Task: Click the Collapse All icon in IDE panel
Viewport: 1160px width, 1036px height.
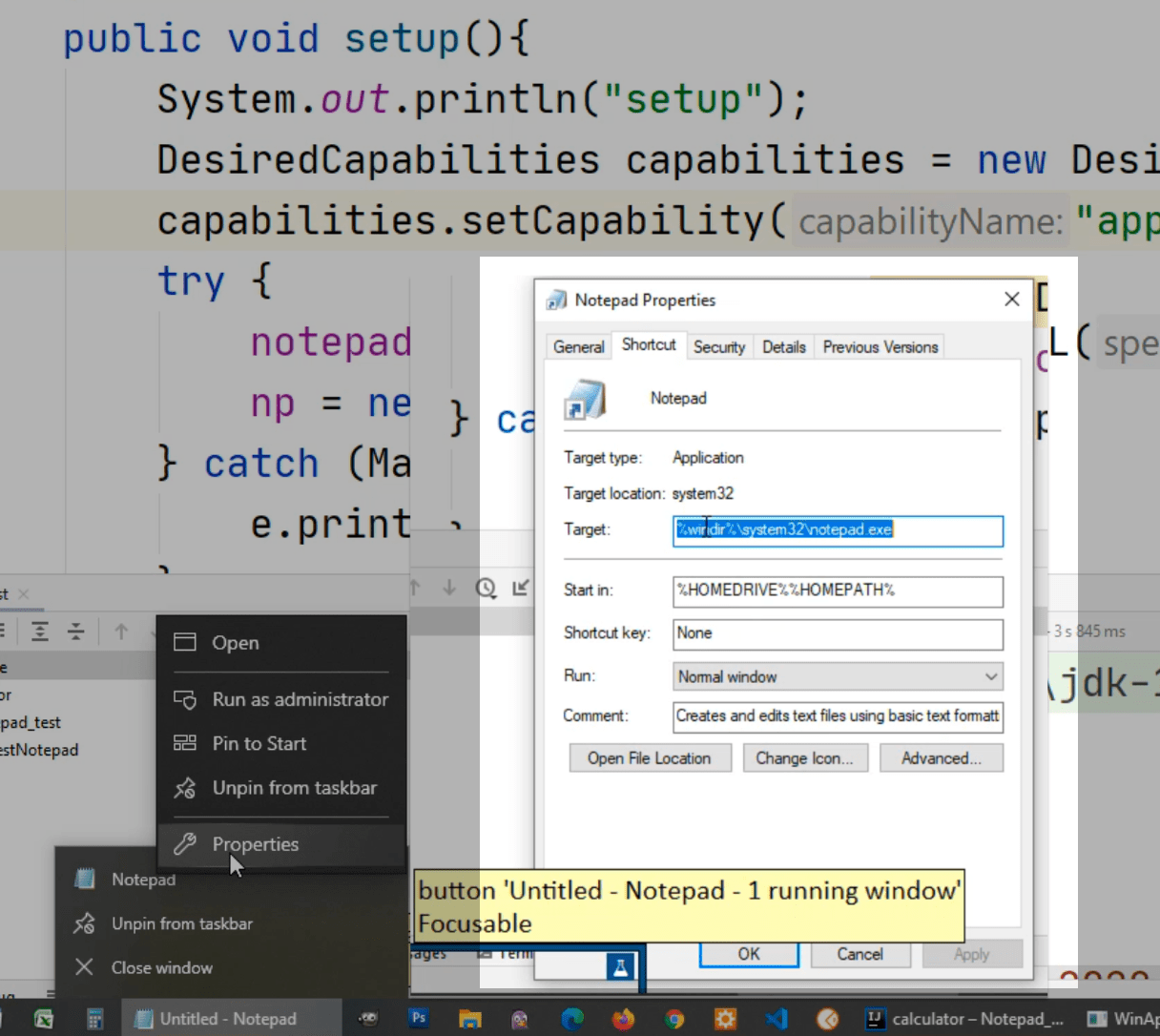Action: click(x=76, y=632)
